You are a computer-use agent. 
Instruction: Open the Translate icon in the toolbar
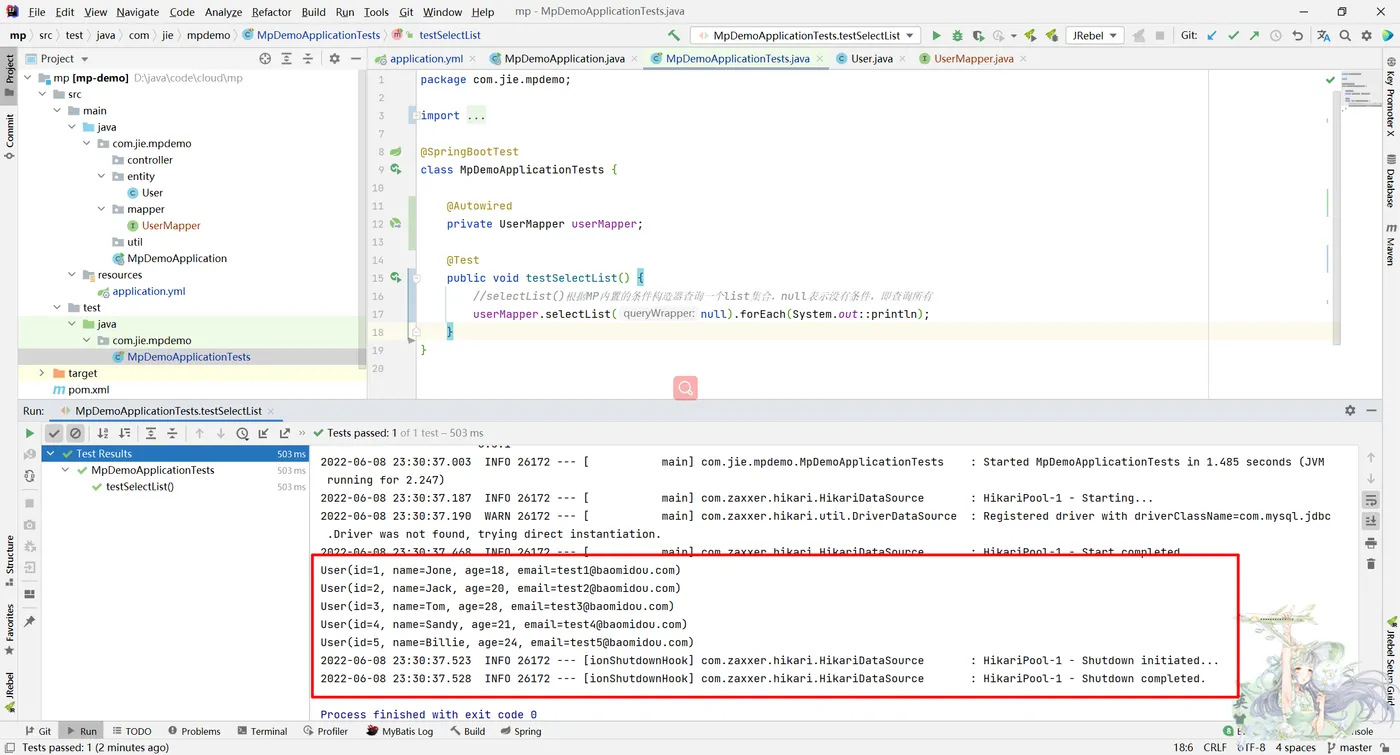coord(1323,35)
